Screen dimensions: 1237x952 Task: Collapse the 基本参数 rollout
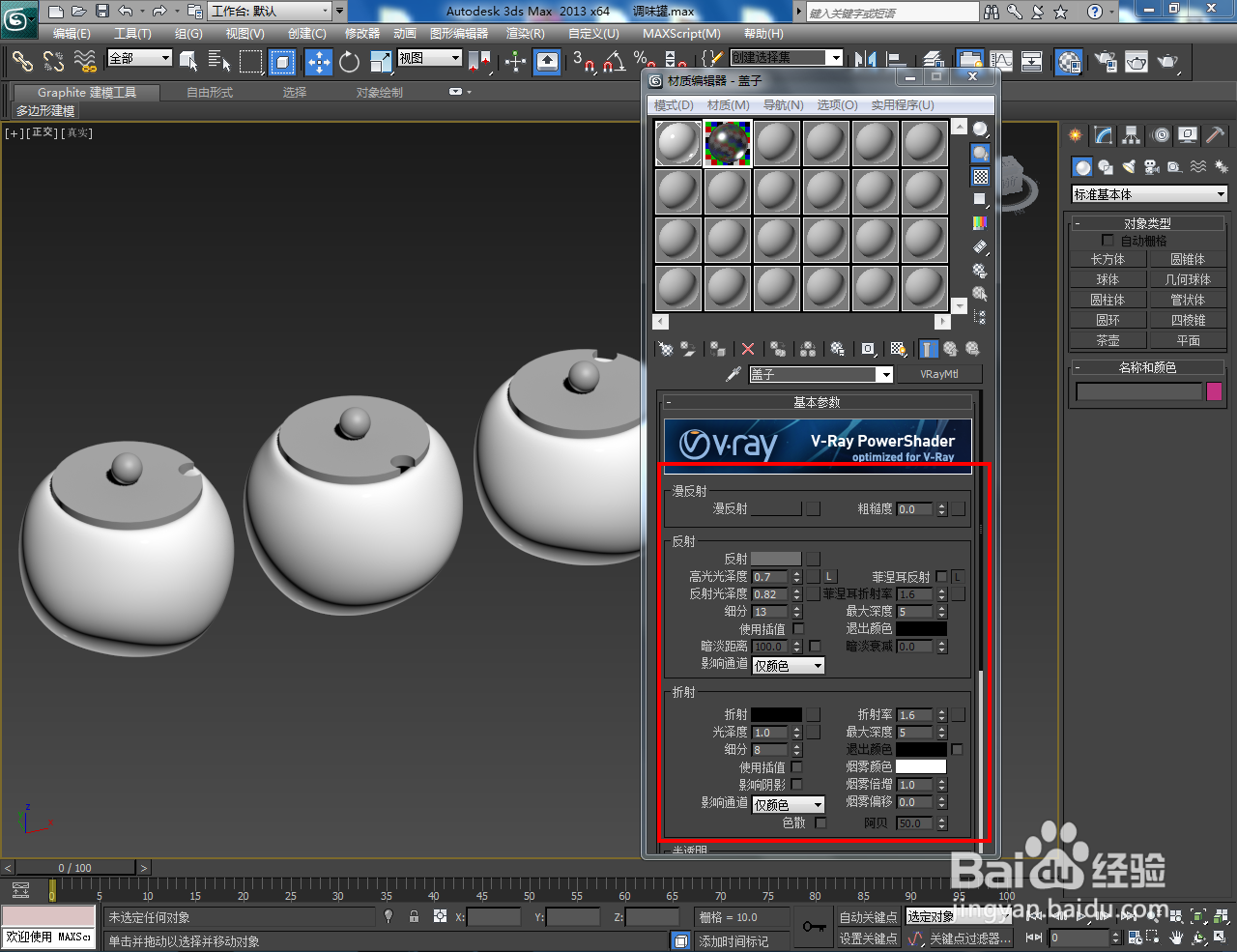pyautogui.click(x=818, y=402)
